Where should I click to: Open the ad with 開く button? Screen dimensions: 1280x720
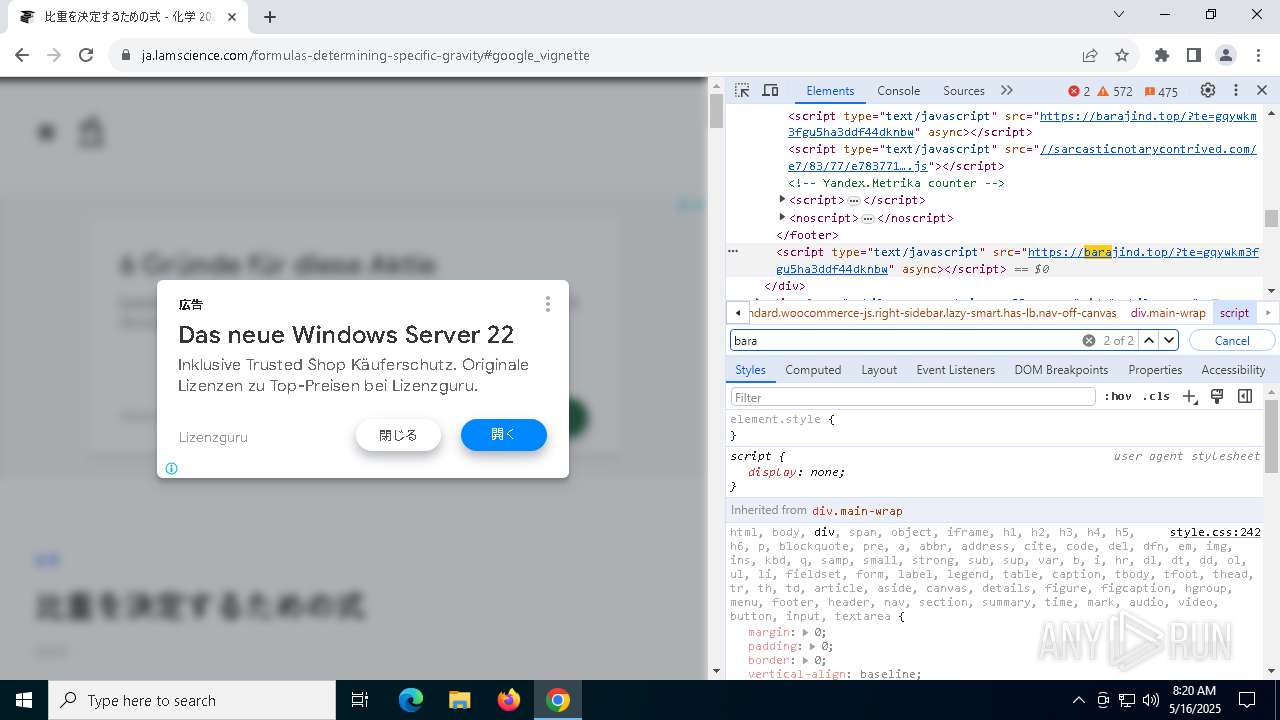[x=504, y=435]
